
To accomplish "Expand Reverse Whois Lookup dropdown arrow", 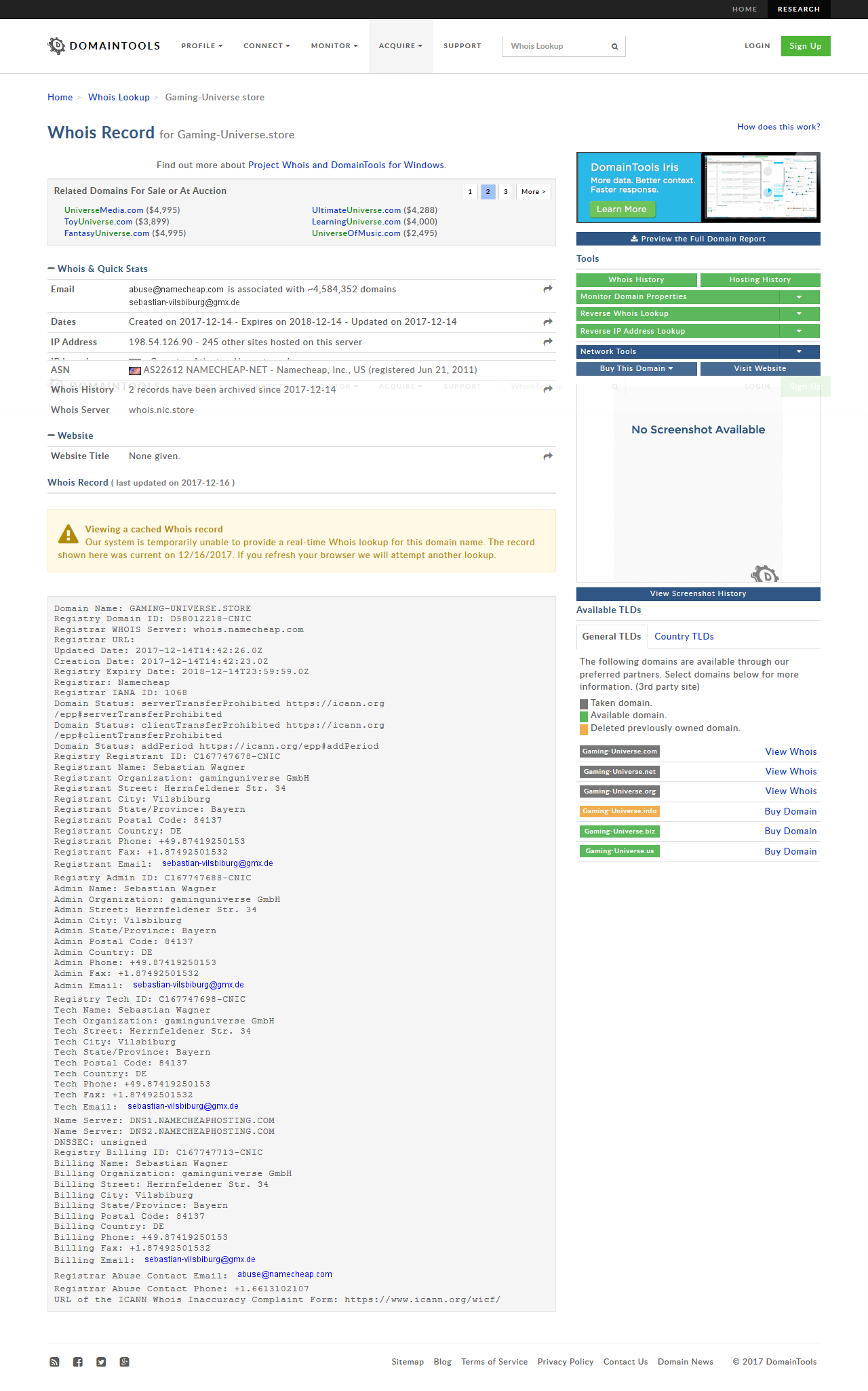I will [x=800, y=314].
